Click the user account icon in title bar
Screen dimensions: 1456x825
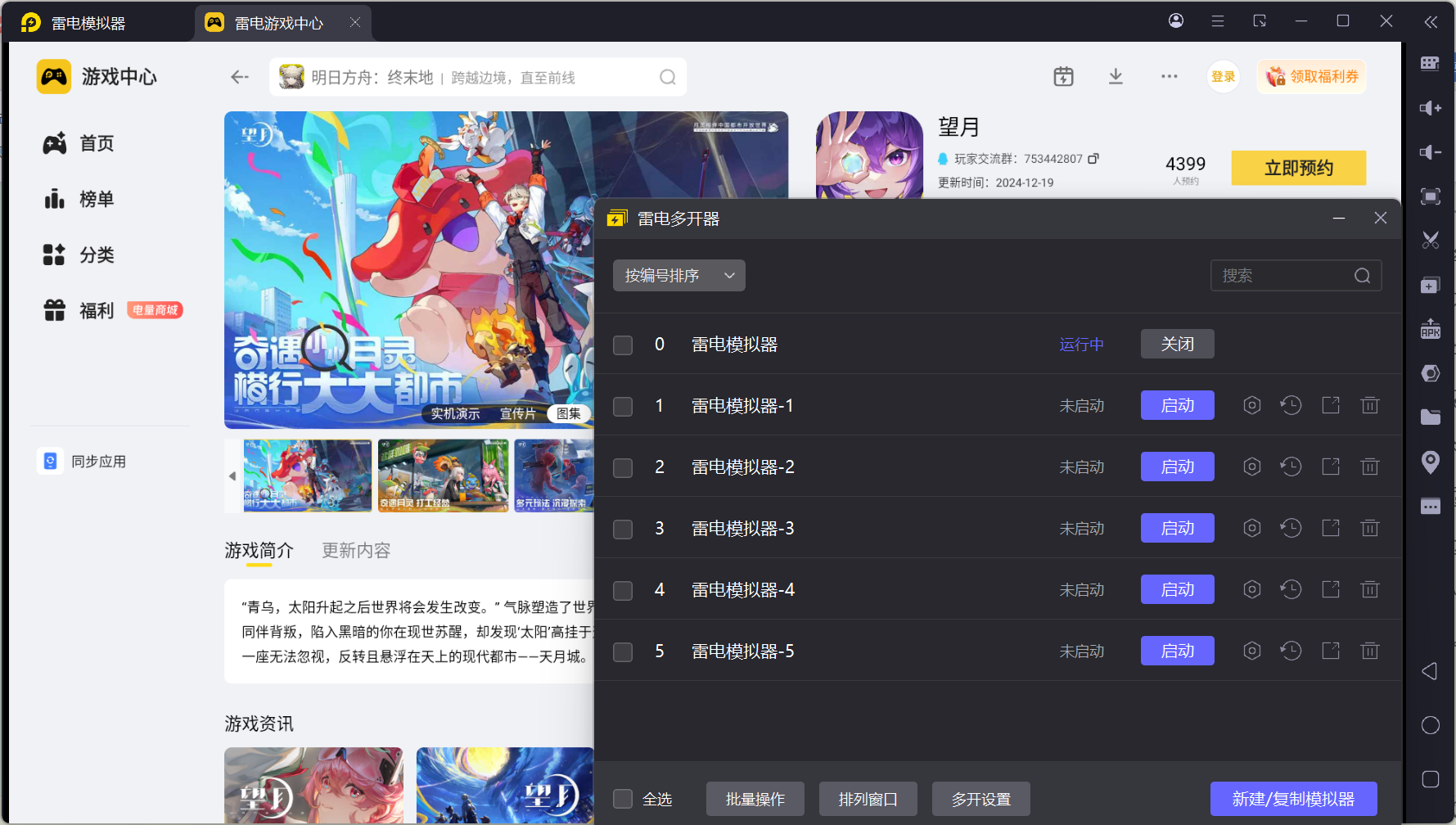(1176, 20)
